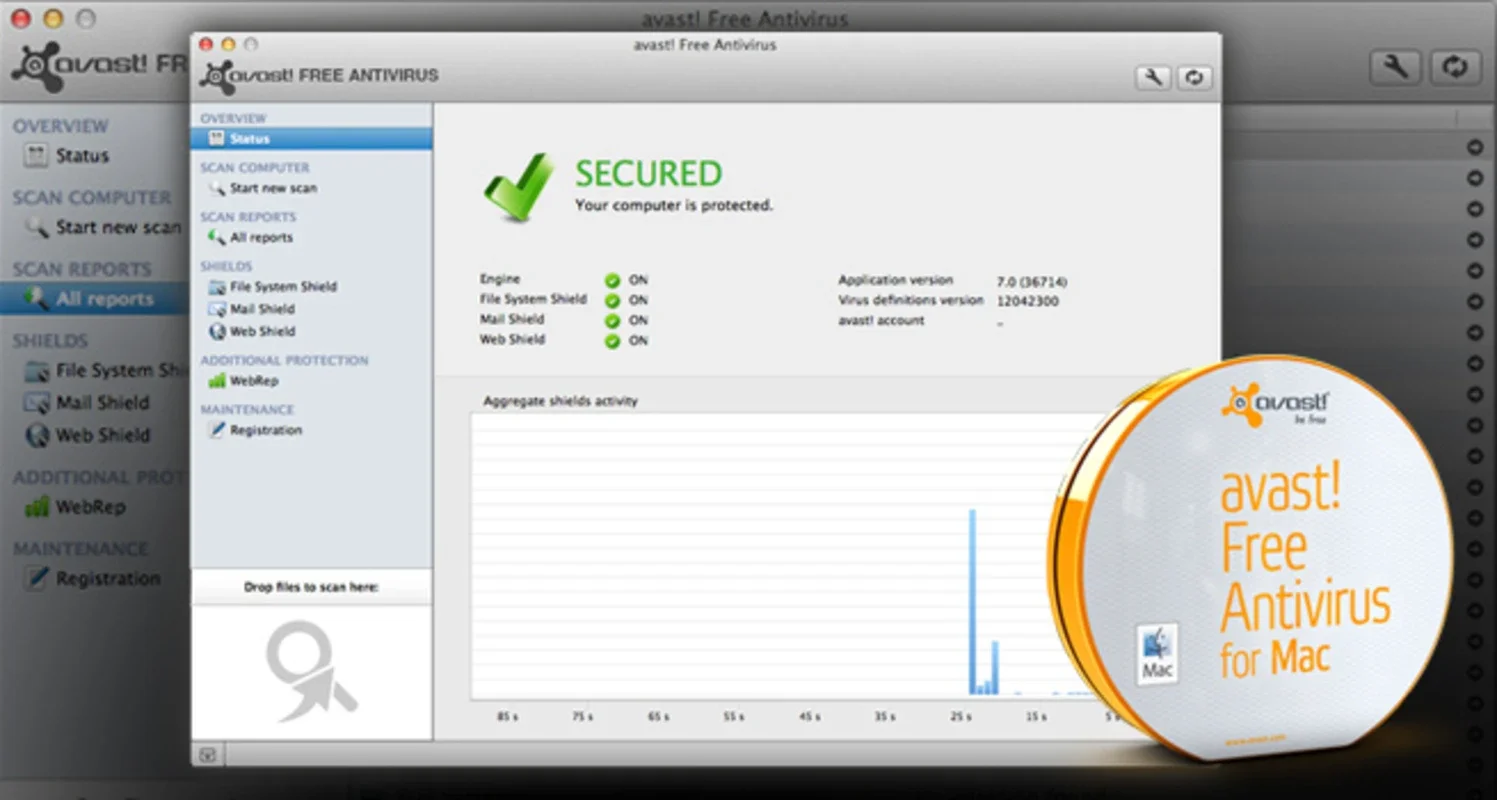Click the small bottom-left status bar button
The image size is (1497, 800).
click(207, 755)
